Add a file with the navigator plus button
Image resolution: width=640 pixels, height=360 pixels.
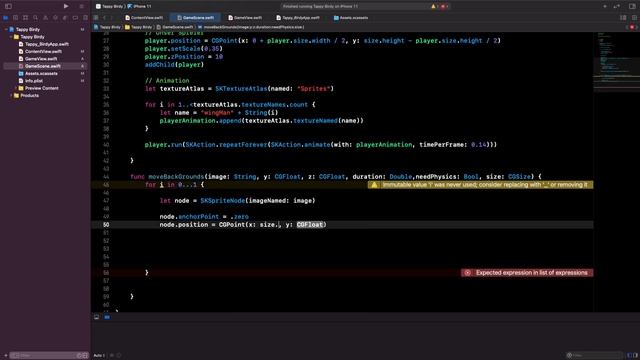(x=5, y=356)
